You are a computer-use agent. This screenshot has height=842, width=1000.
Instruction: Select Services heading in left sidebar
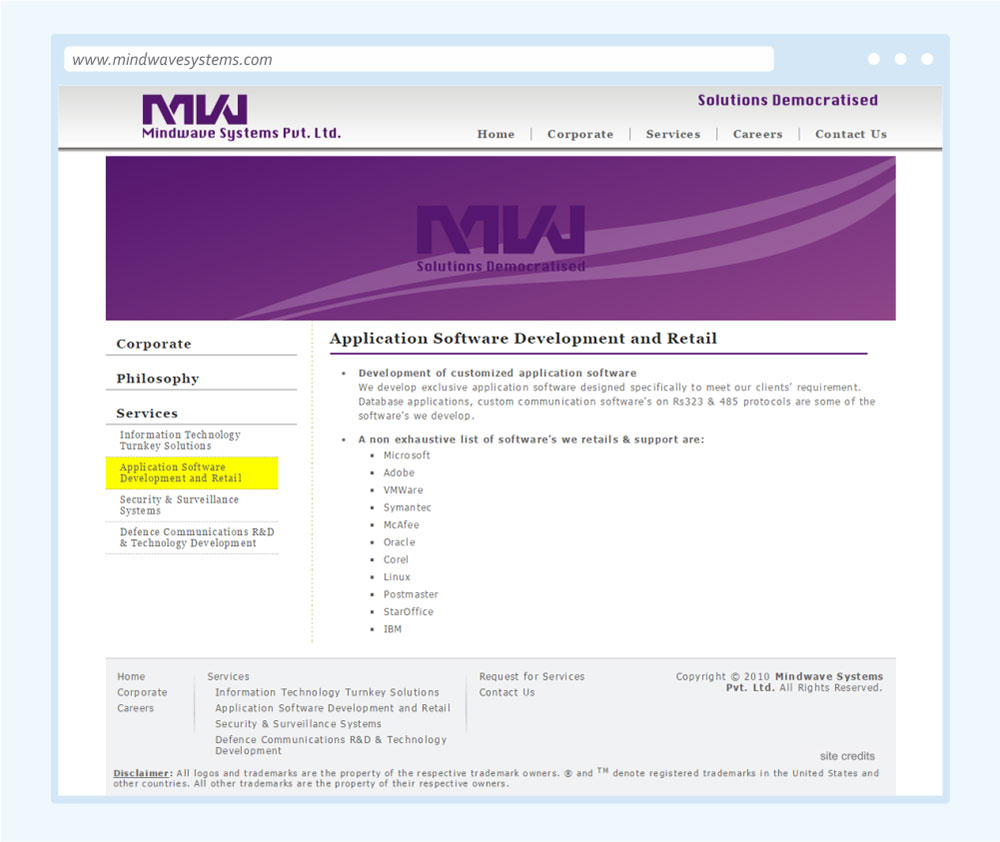point(147,413)
